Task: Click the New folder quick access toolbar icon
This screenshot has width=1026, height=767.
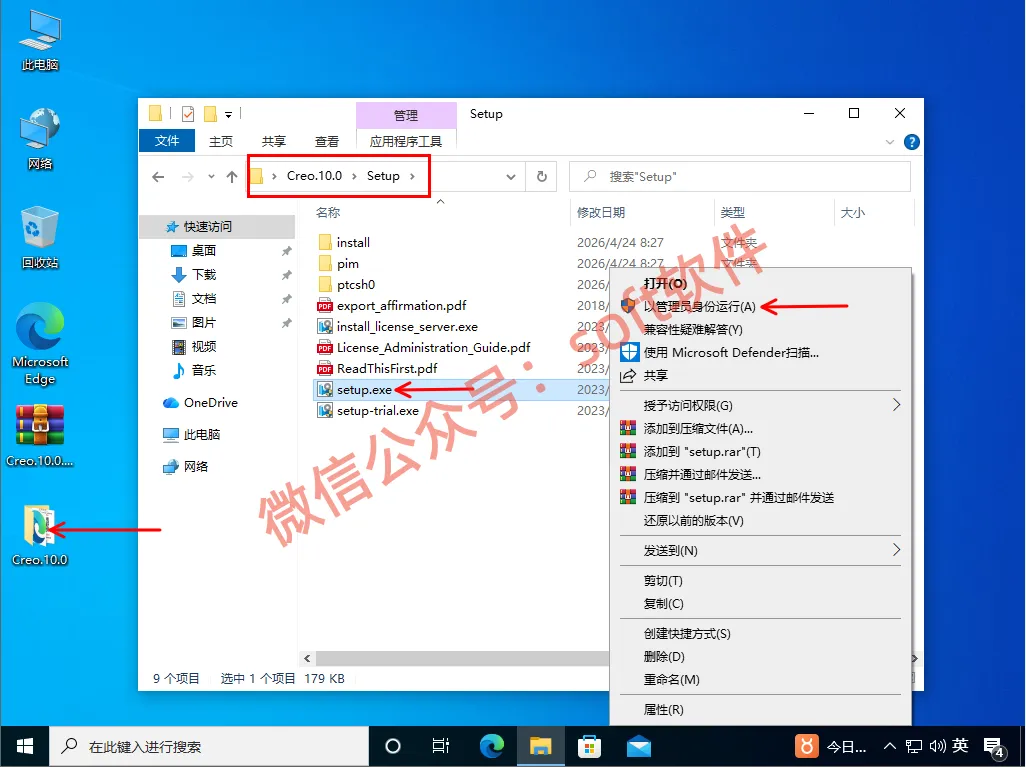Action: pos(210,114)
